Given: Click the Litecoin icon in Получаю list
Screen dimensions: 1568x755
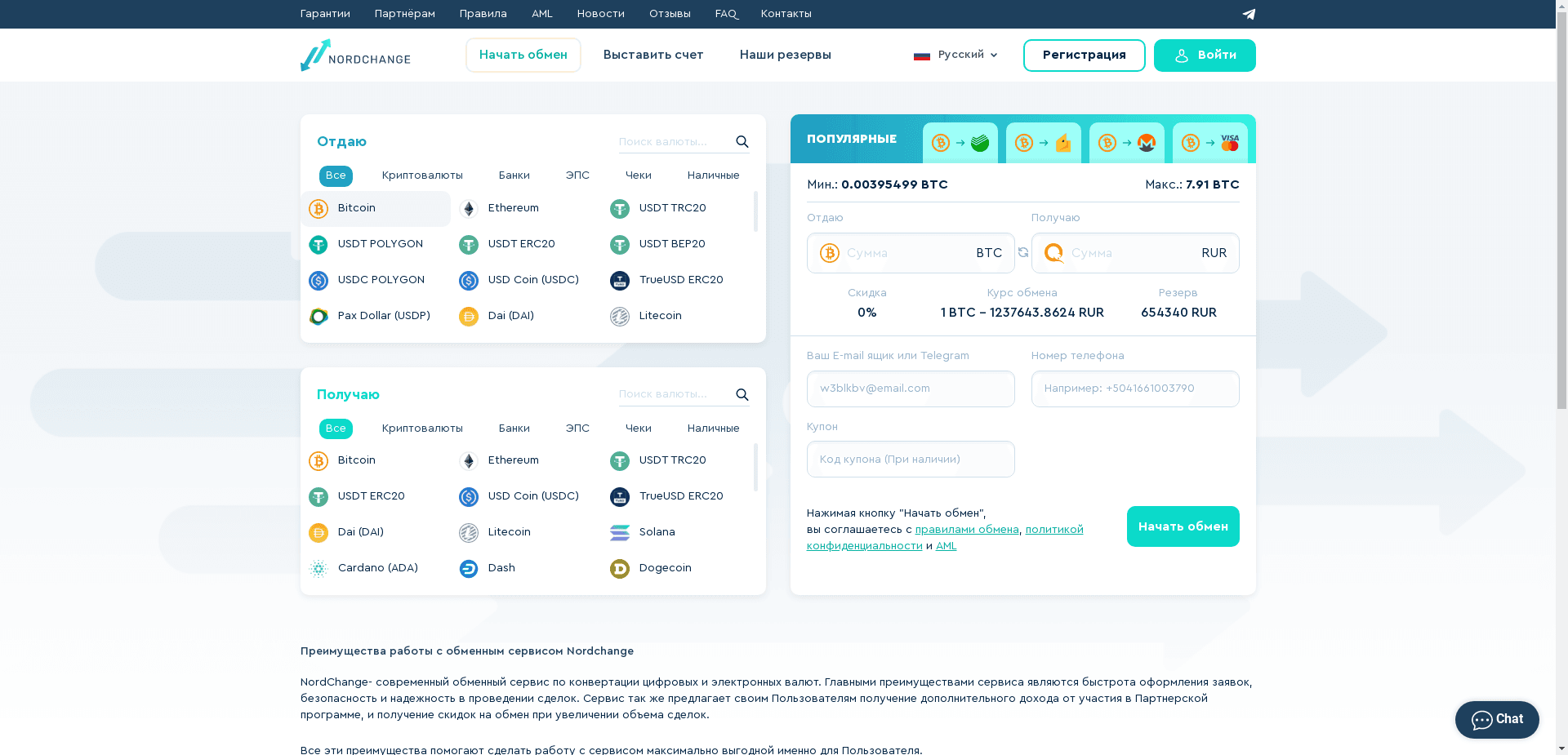Looking at the screenshot, I should [x=469, y=532].
